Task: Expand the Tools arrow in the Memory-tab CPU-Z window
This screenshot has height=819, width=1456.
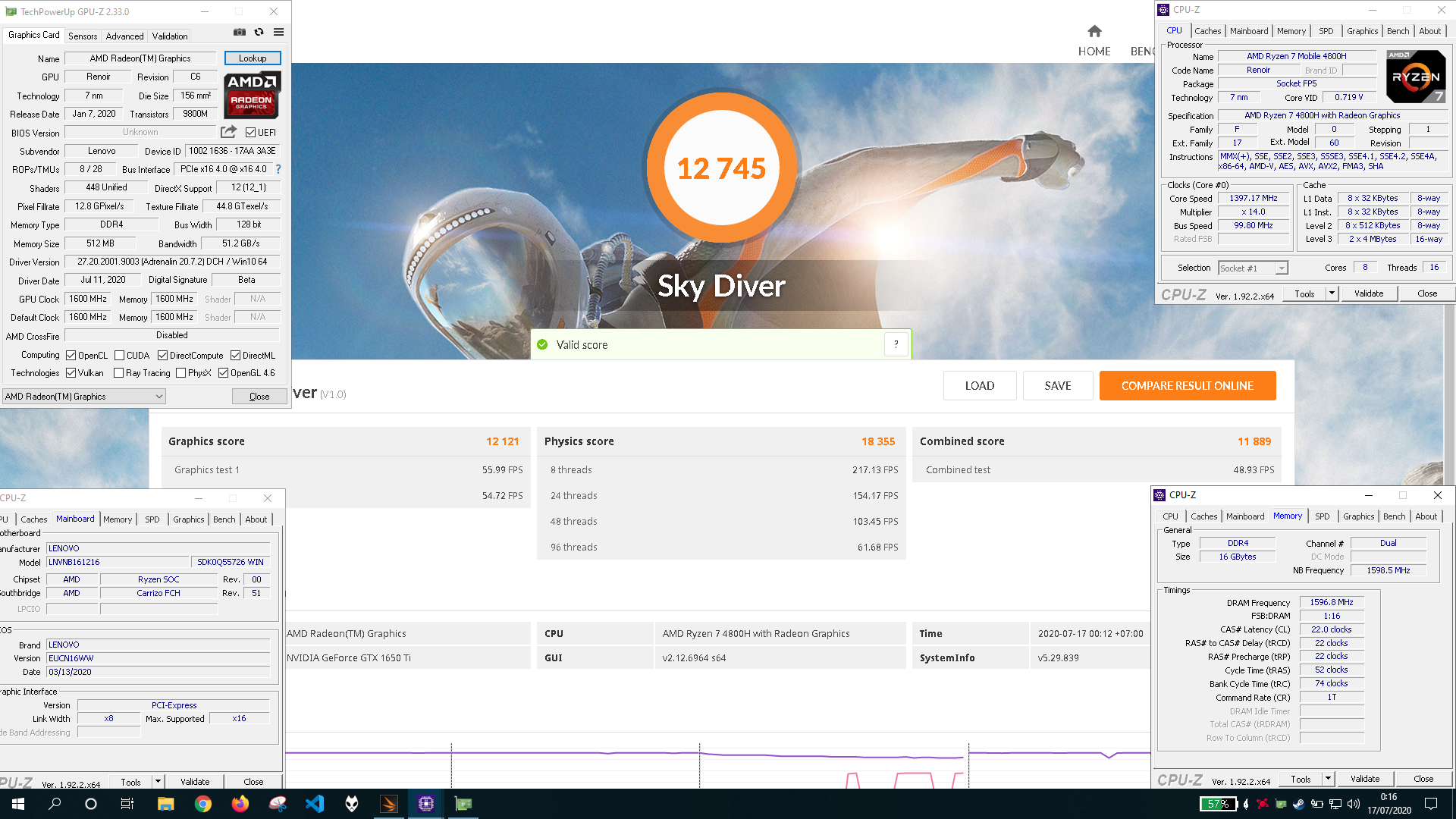Action: click(x=1328, y=779)
